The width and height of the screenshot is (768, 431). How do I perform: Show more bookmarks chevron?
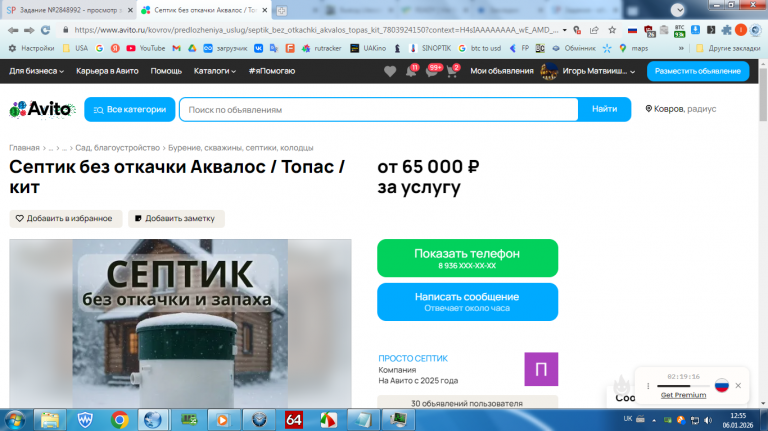click(681, 48)
